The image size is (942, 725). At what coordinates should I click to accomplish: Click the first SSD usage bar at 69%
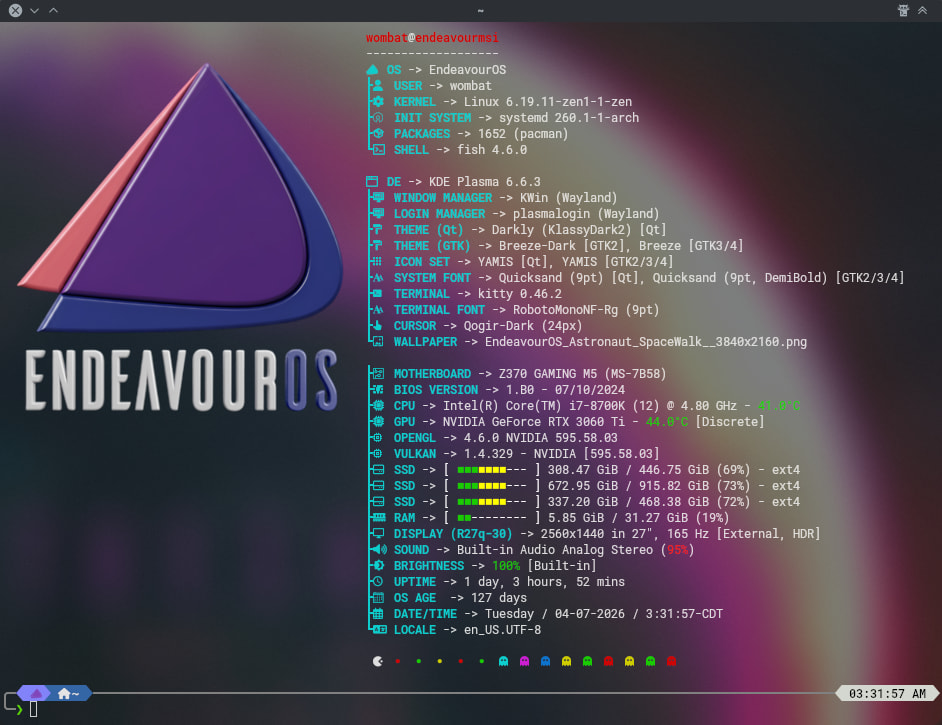[491, 470]
